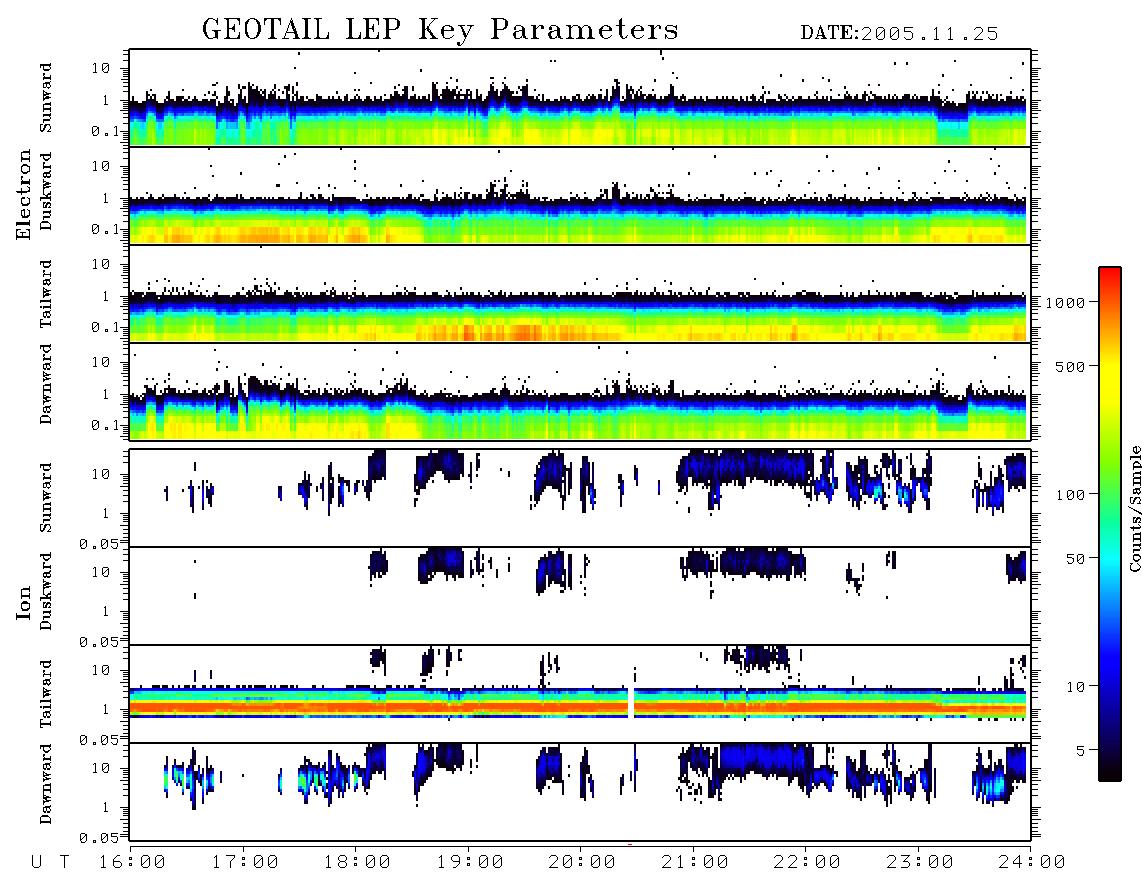This screenshot has width=1142, height=880.
Task: Click the 22:00 time tick label
Action: 807,862
